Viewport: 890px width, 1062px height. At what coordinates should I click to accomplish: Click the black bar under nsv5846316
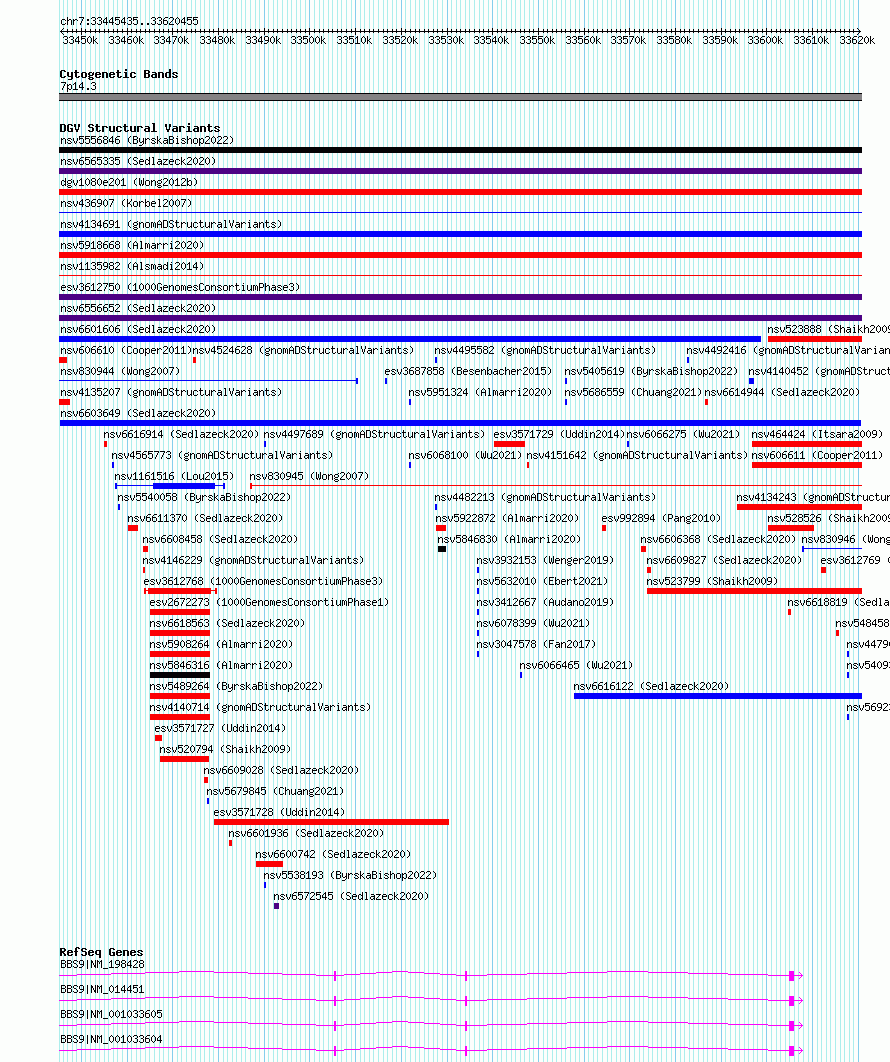click(179, 675)
